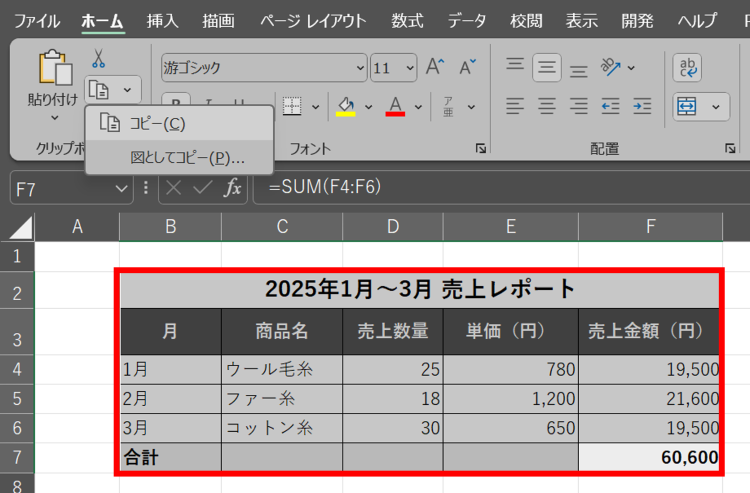Expand fill color dropdown arrow
Screen dimensions: 750x493
(368, 107)
